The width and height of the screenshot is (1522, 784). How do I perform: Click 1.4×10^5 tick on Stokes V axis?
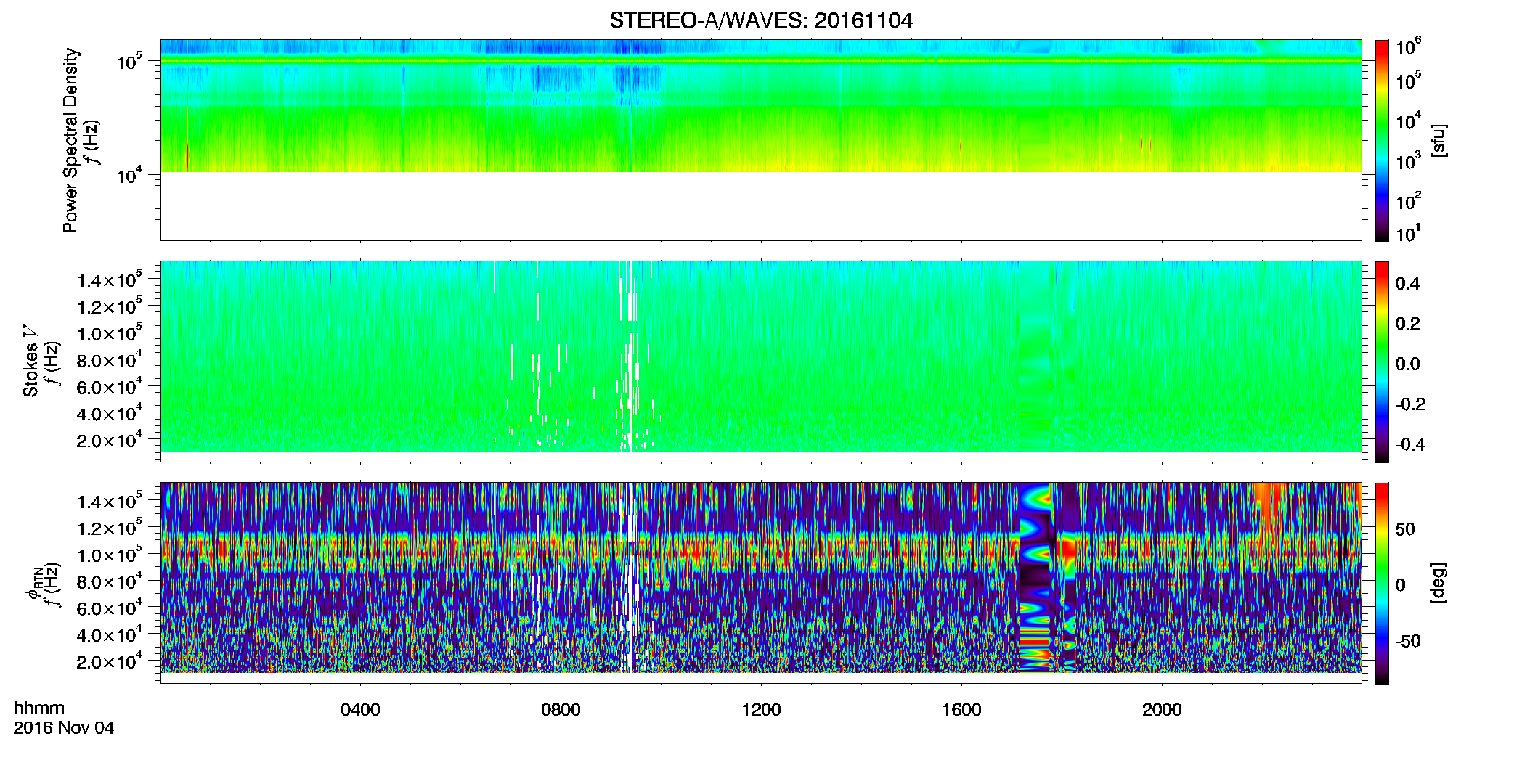coord(110,279)
